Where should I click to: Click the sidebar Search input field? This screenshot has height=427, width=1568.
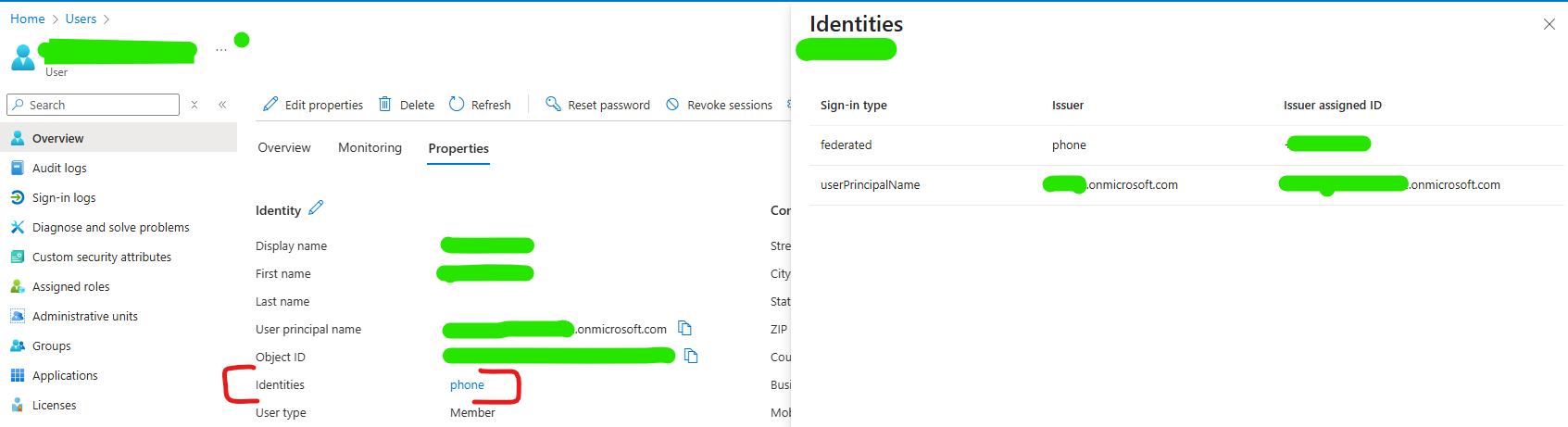coord(97,105)
